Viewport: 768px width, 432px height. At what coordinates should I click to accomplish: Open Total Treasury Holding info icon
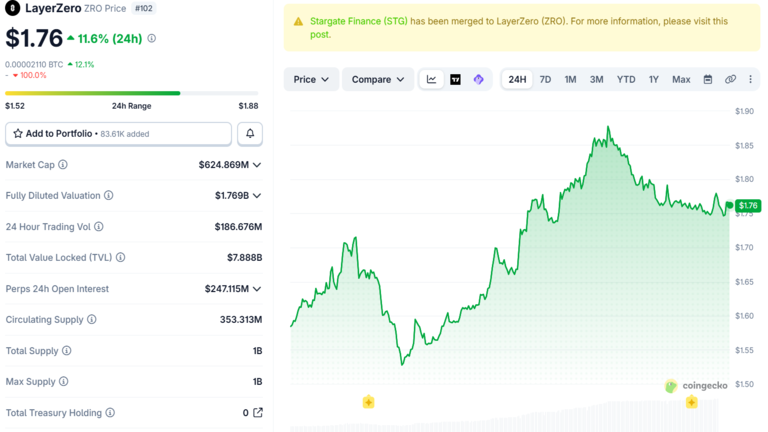[110, 413]
